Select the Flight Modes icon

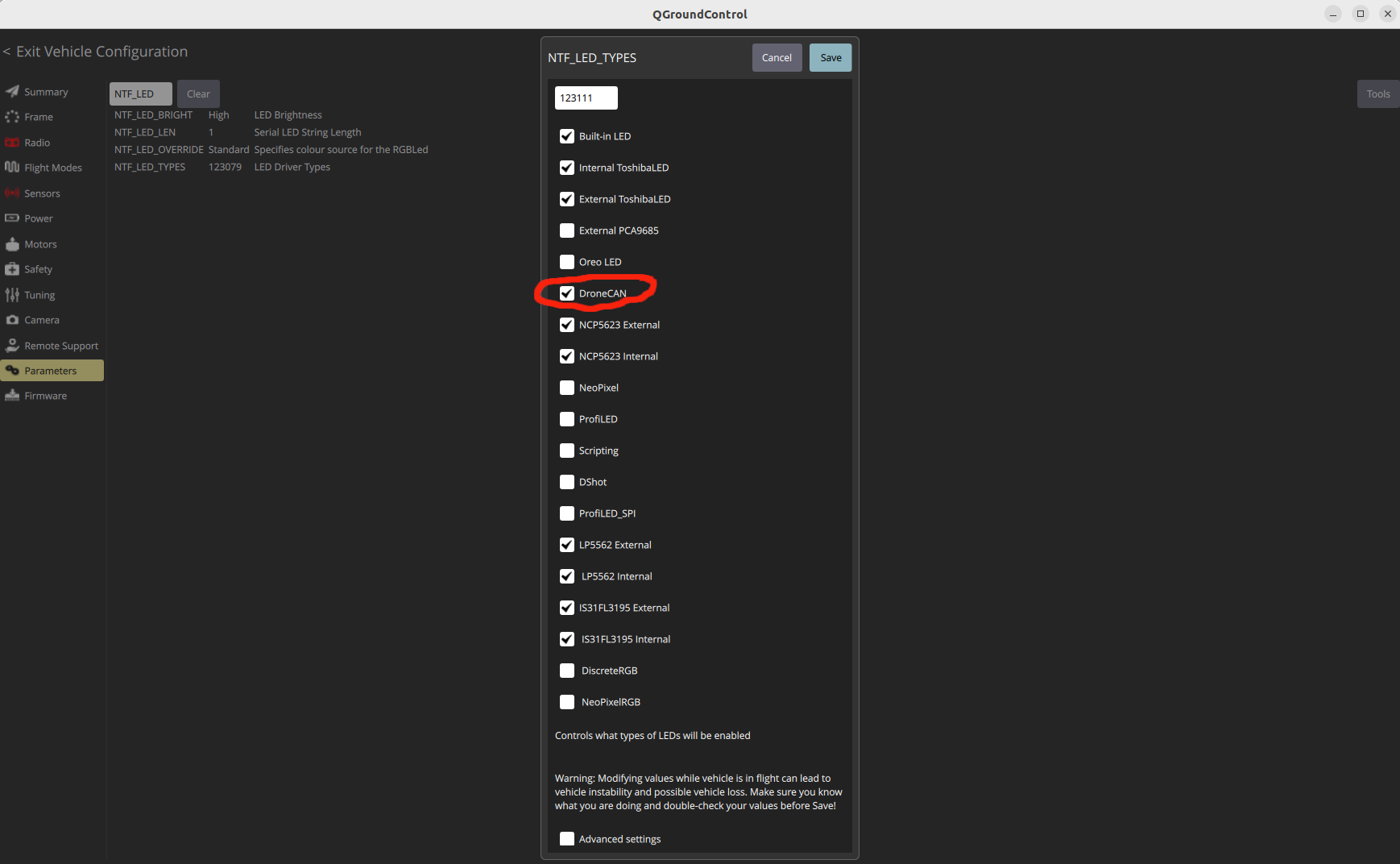[x=12, y=168]
